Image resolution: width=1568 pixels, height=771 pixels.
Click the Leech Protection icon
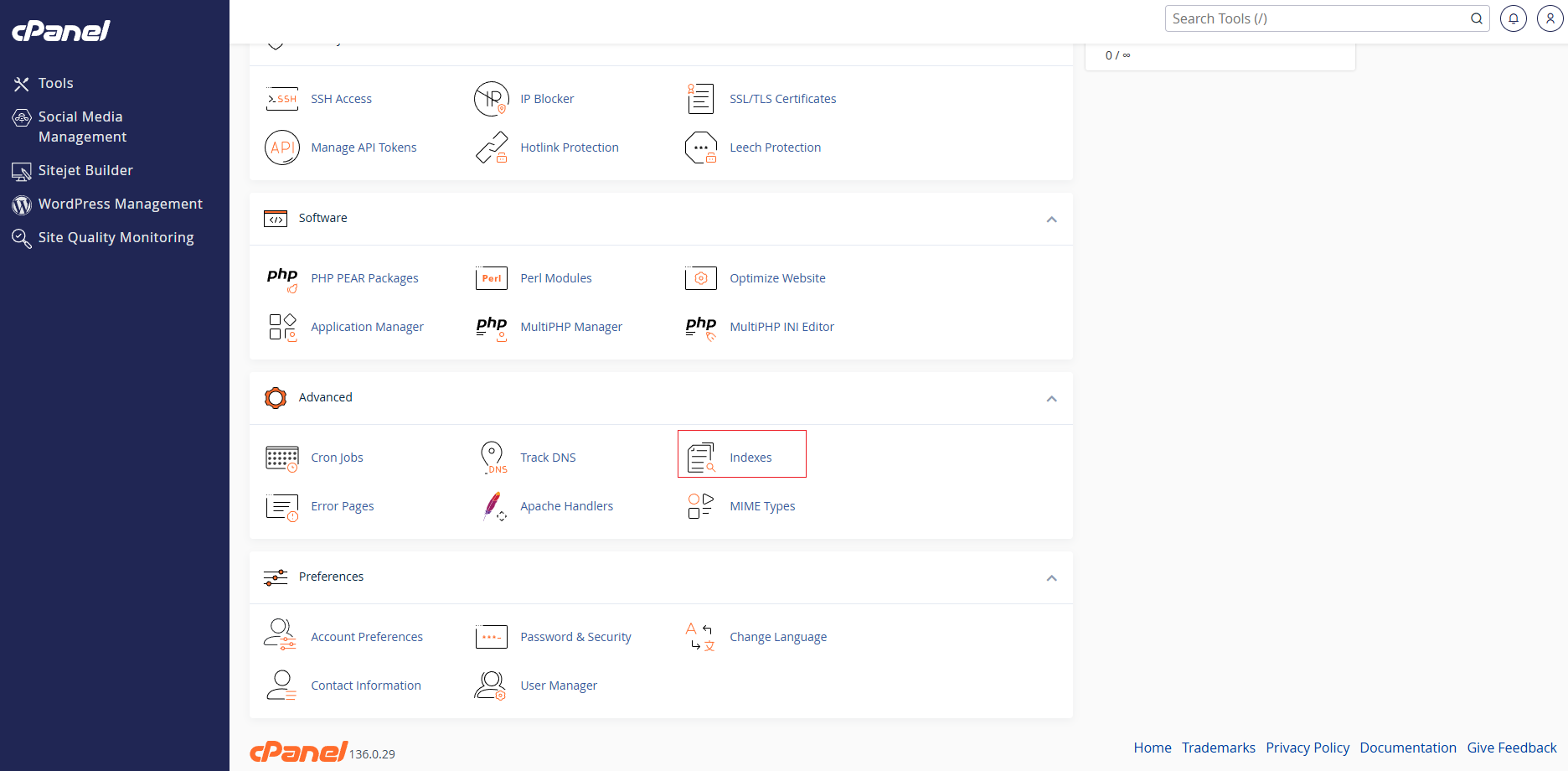(x=701, y=147)
